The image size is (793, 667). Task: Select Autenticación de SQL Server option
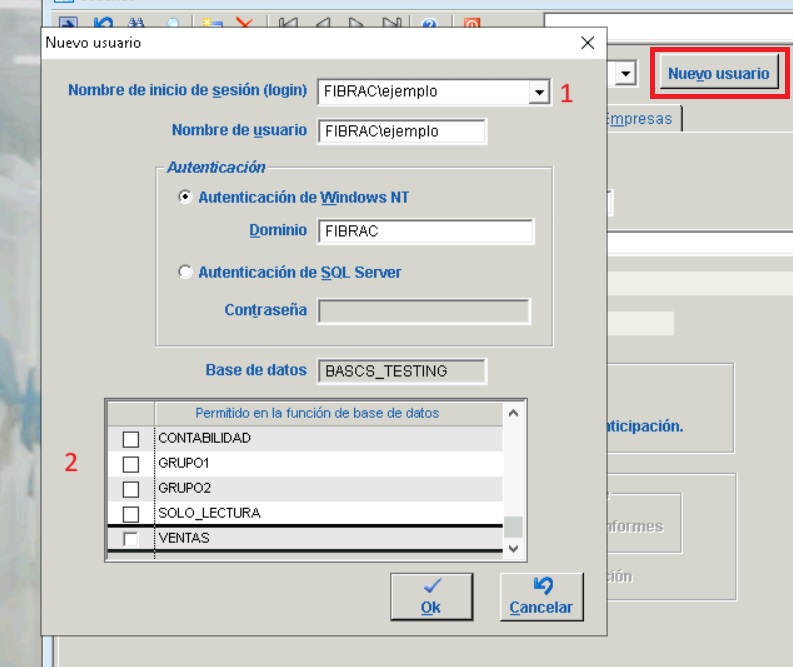click(185, 272)
